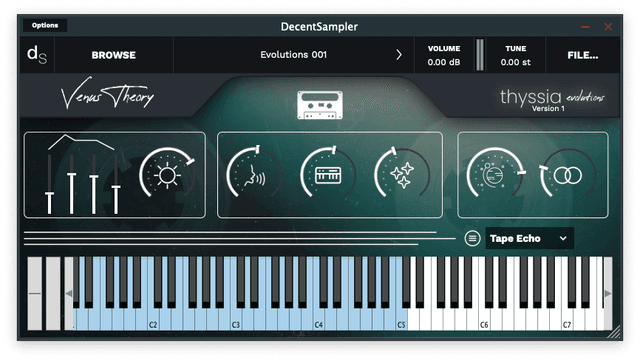
Task: Play the C7 key
Action: click(x=567, y=319)
